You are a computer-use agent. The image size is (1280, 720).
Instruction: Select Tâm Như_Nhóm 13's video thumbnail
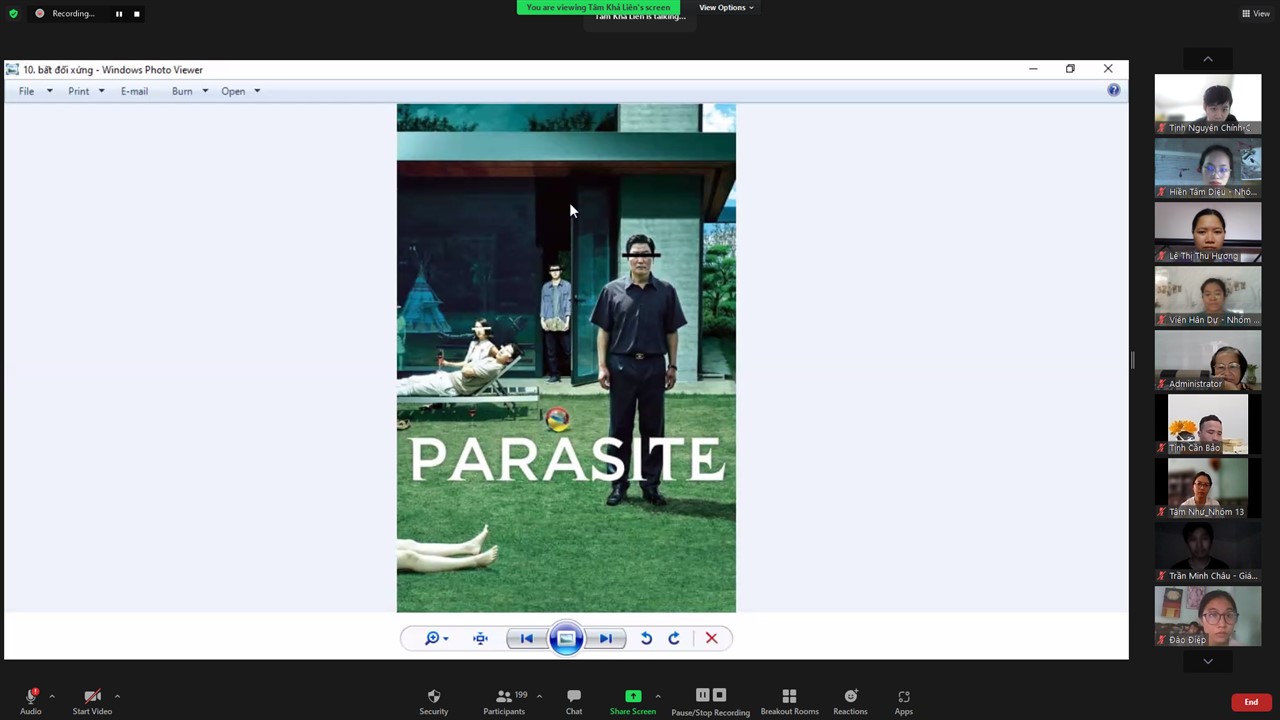point(1208,488)
